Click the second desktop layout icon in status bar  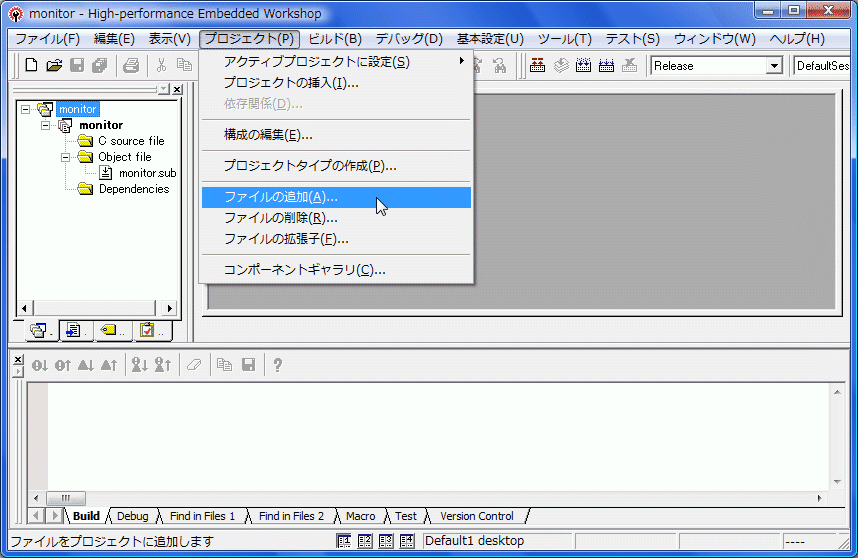(365, 541)
